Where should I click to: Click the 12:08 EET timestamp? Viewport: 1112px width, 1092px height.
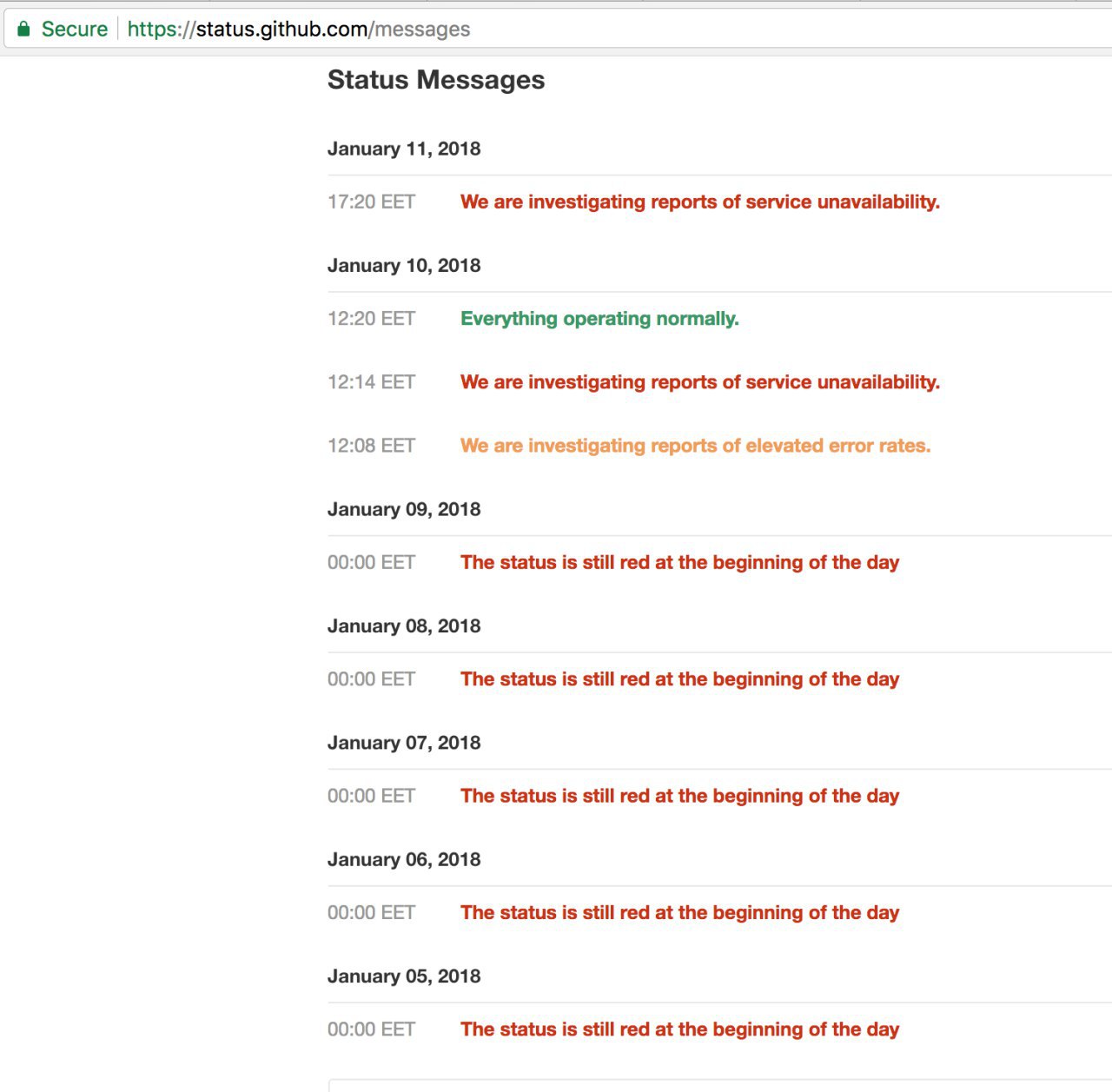(371, 446)
